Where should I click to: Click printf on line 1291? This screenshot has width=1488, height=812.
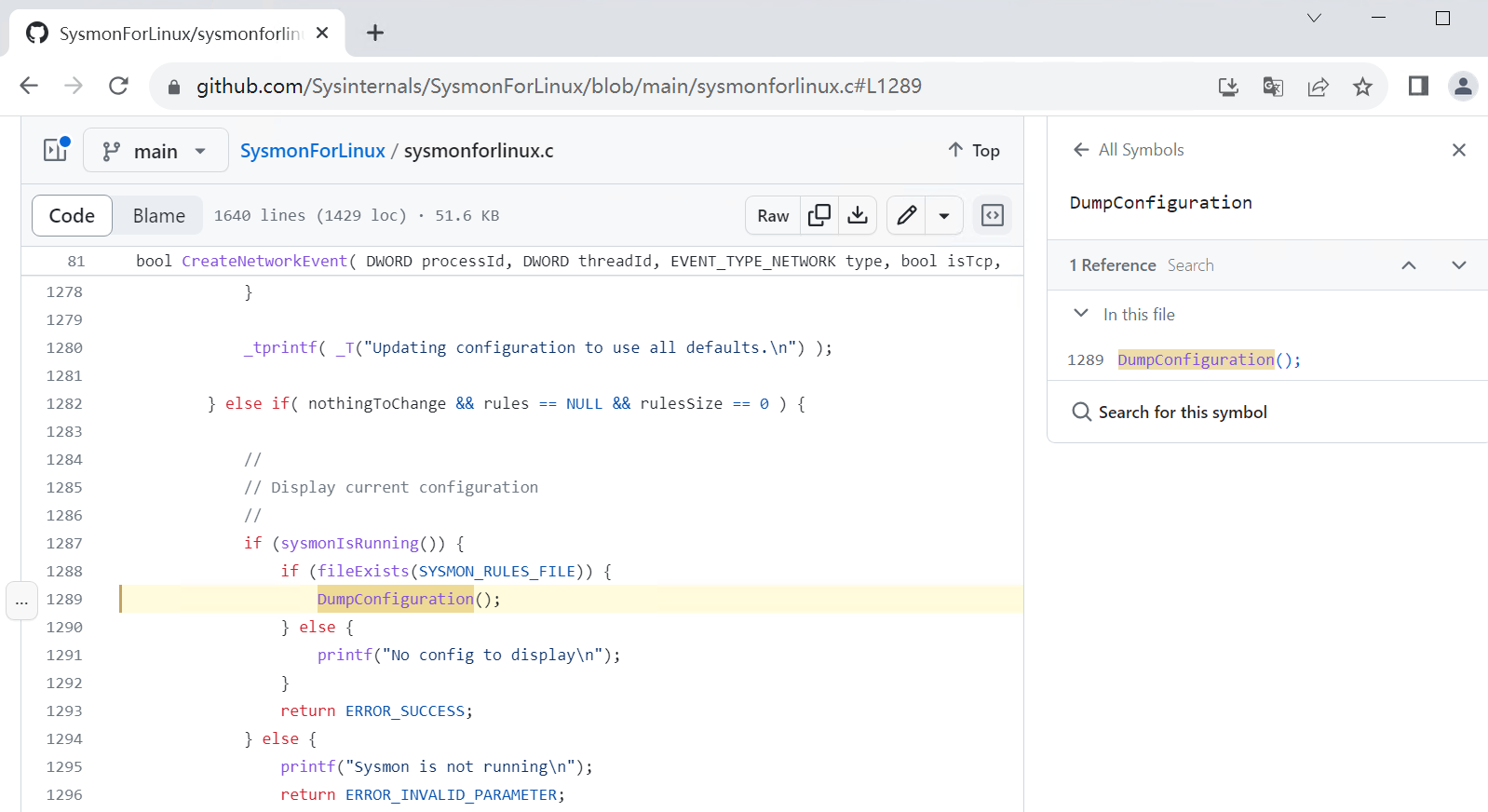(x=345, y=655)
